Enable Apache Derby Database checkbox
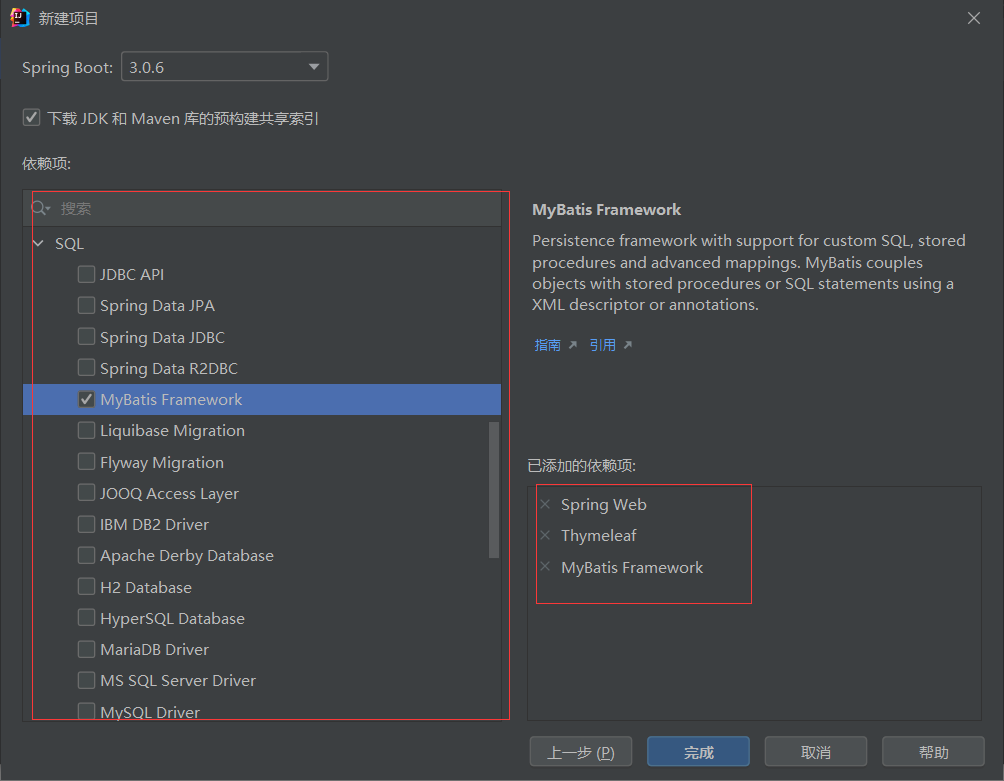This screenshot has width=1004, height=781. (x=86, y=556)
